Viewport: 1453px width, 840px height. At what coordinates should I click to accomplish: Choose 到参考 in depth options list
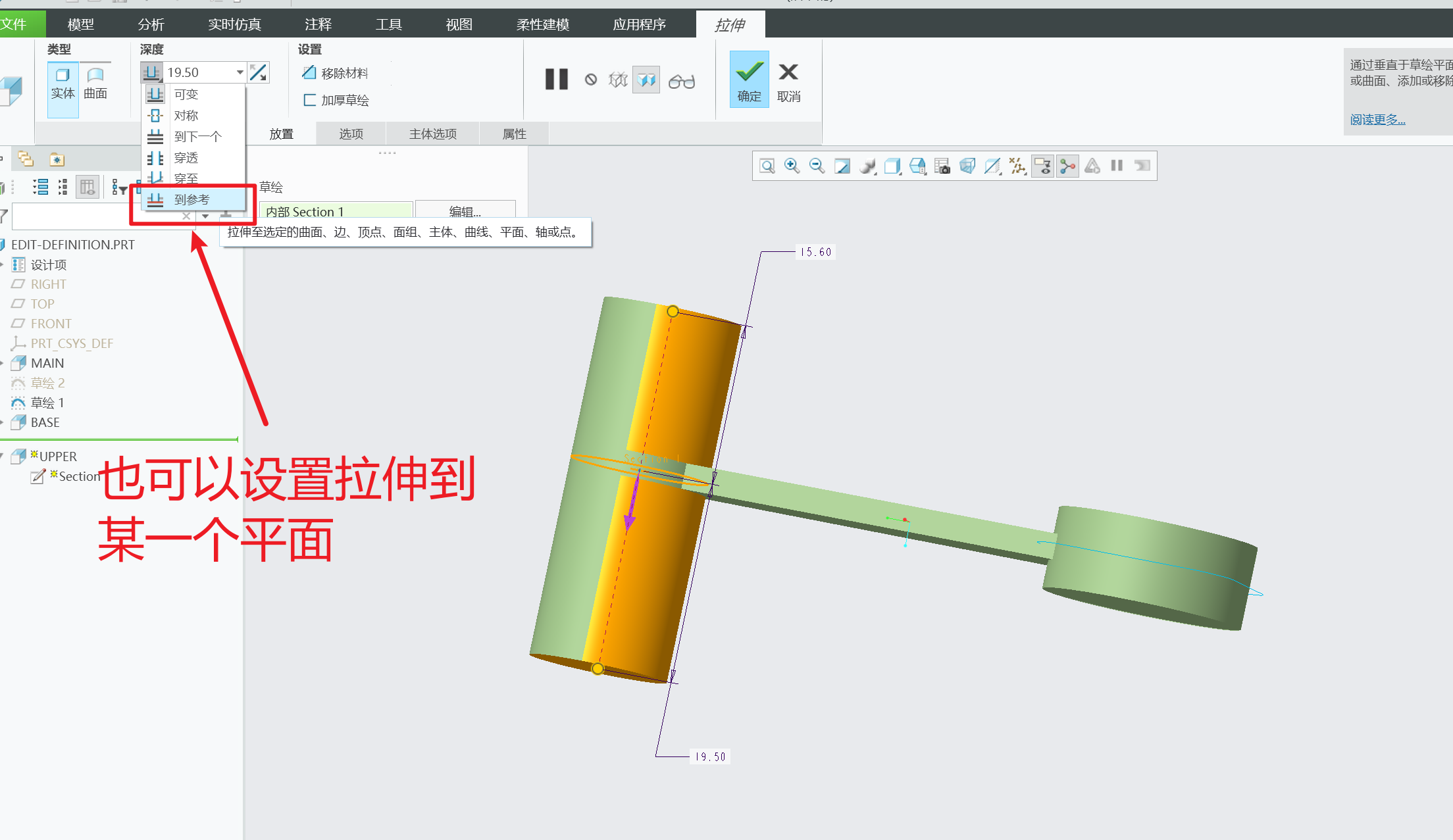191,199
